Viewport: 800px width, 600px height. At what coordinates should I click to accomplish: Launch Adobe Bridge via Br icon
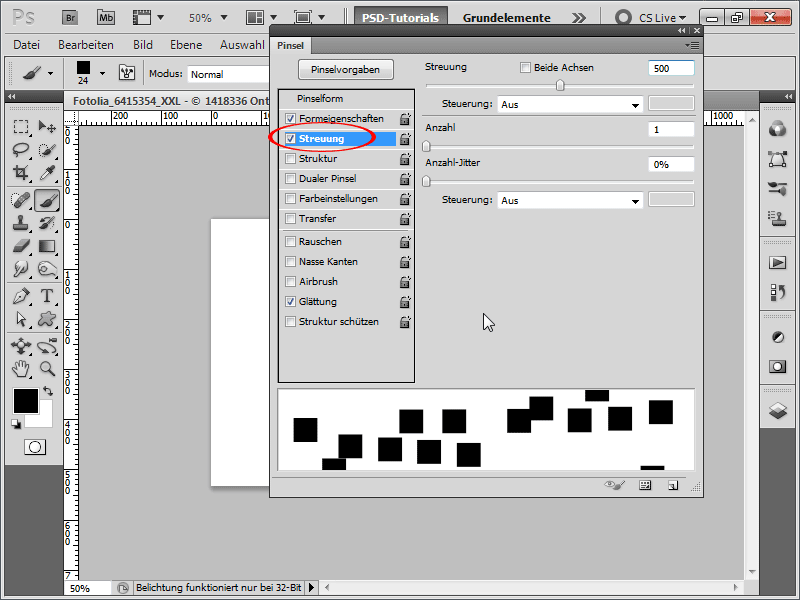click(x=70, y=18)
